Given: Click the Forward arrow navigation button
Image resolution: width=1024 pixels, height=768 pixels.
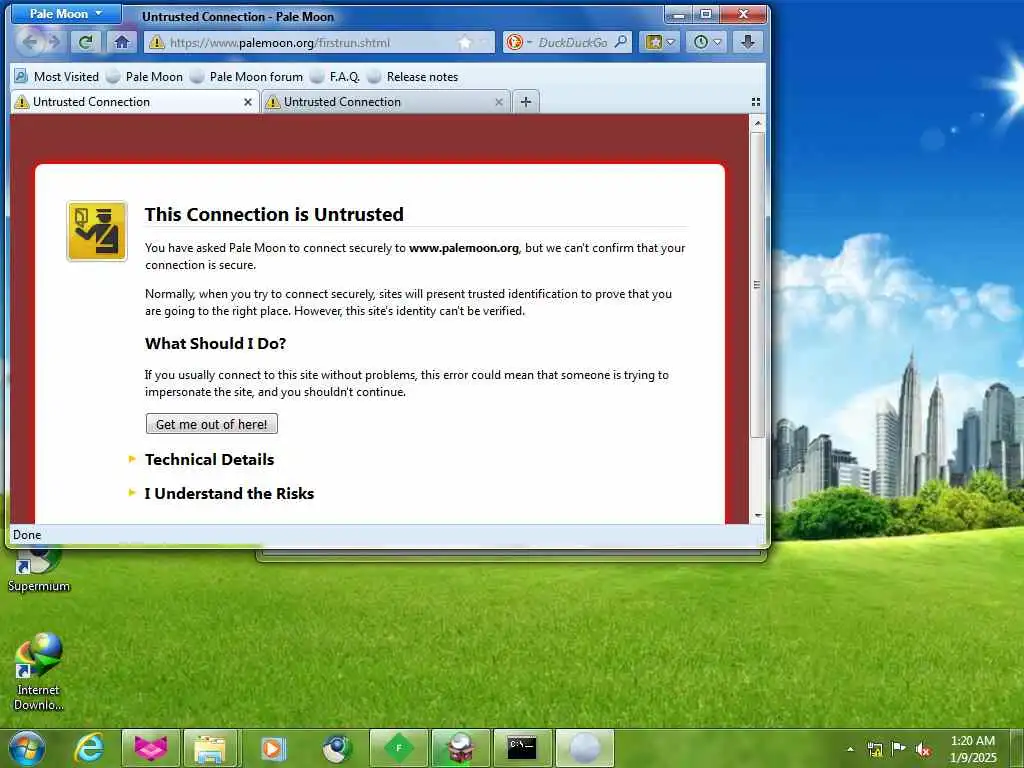Looking at the screenshot, I should point(54,42).
